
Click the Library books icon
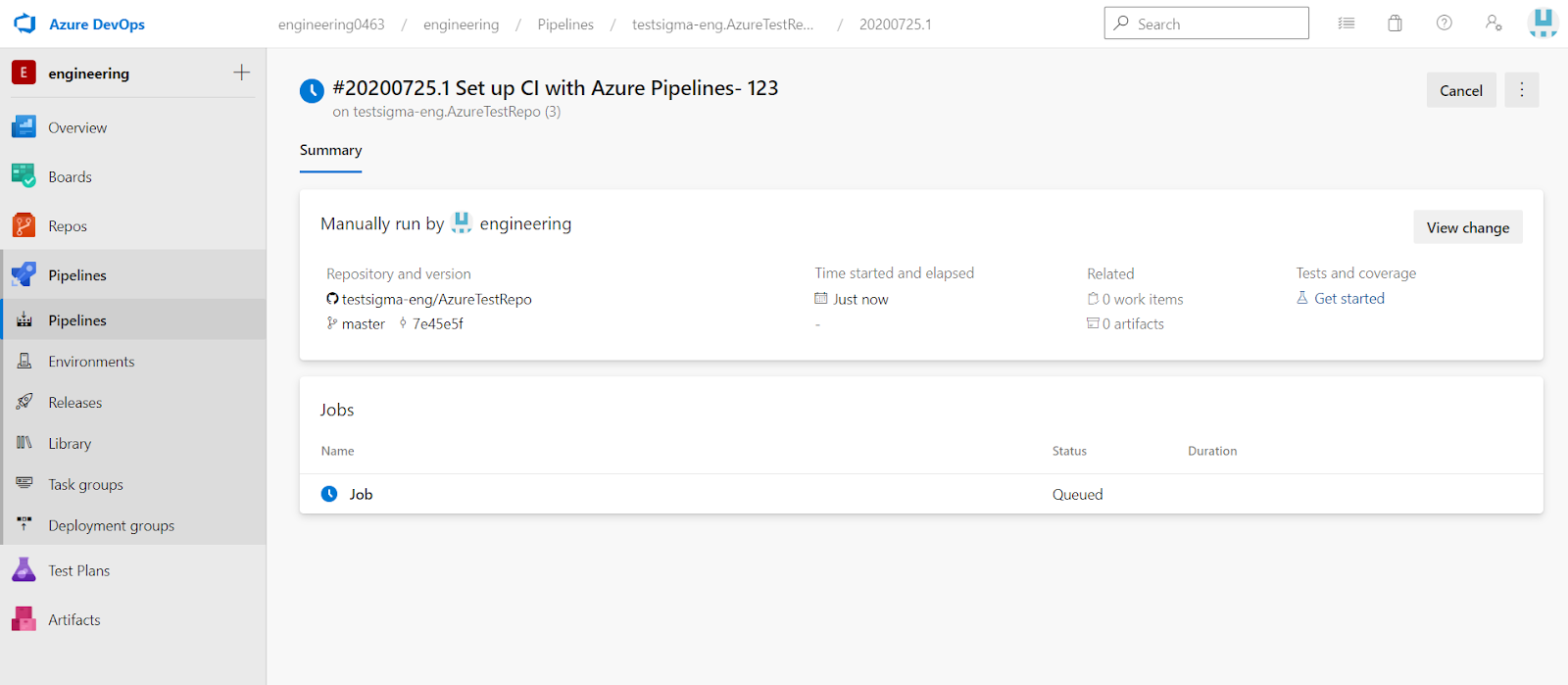(24, 443)
